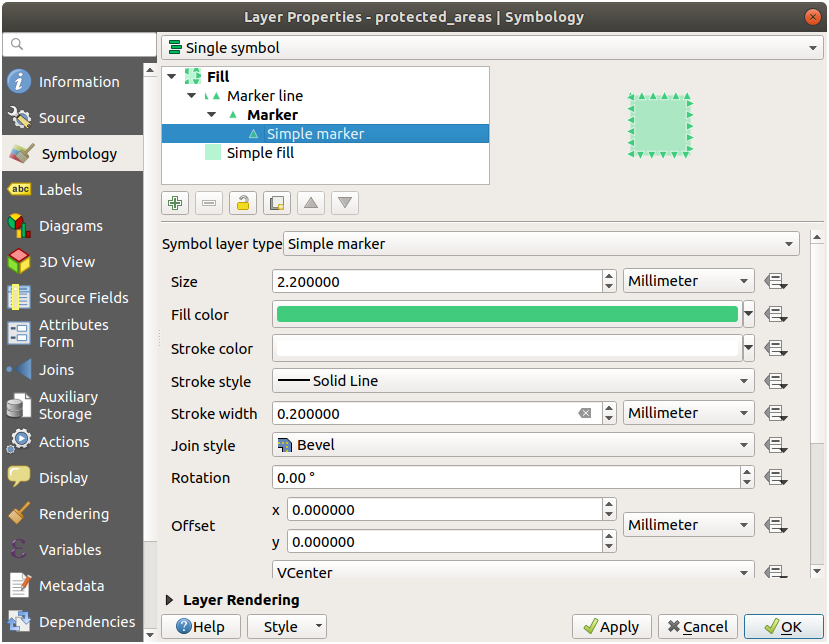Click the Cancel button
829x644 pixels.
coord(697,627)
